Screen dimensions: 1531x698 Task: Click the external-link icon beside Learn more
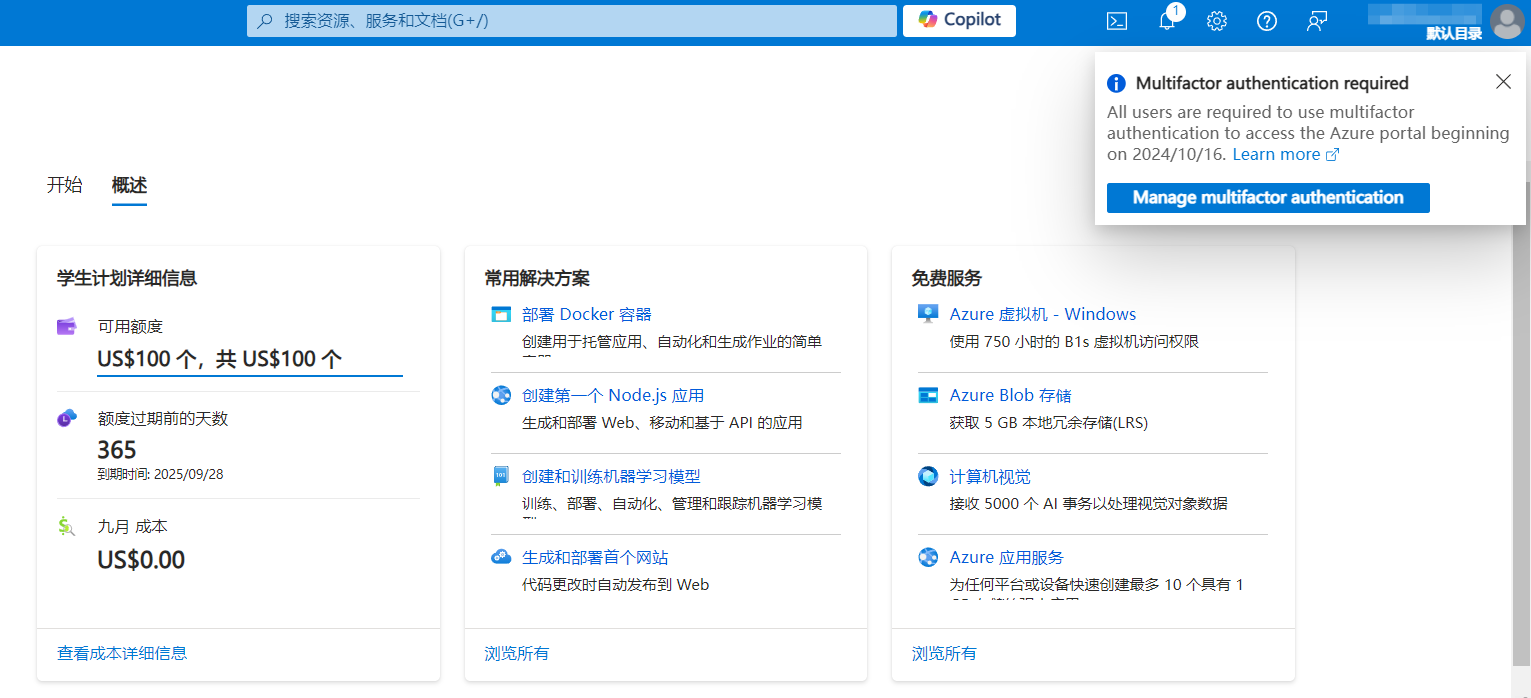pos(1332,155)
